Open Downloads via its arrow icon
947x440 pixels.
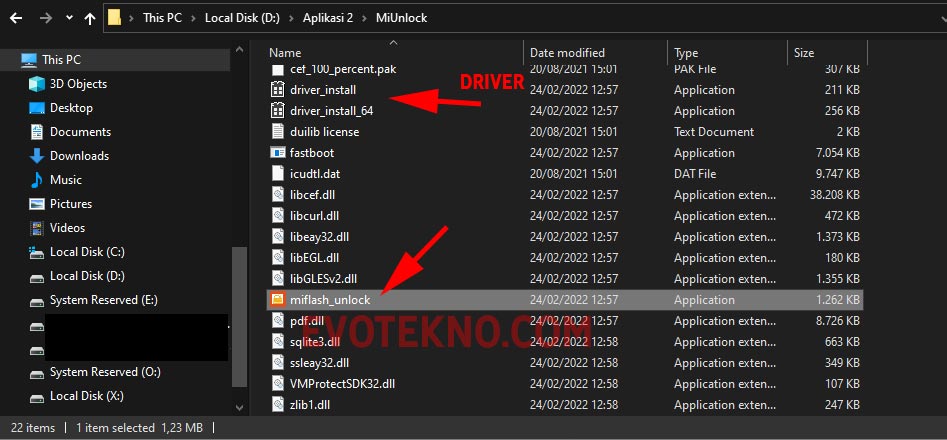37,156
